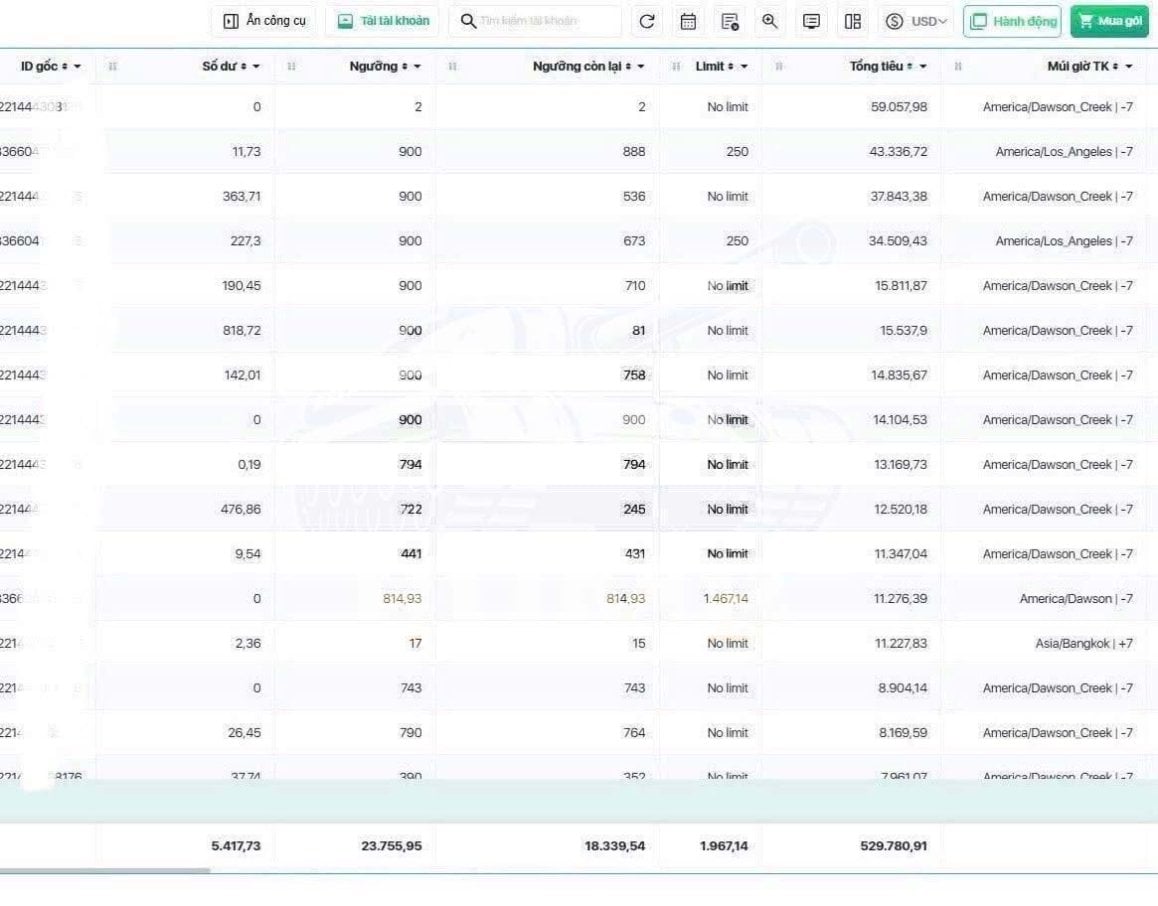Click the horizontal scrollbar at table bottom
The height and width of the screenshot is (906, 1158).
[x=105, y=871]
